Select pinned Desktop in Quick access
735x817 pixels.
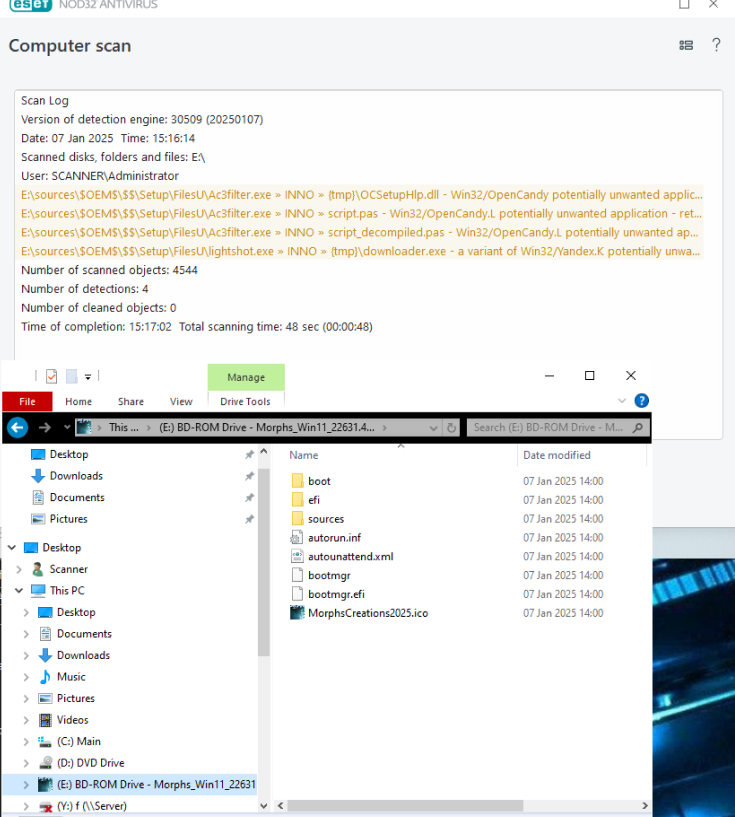click(x=69, y=454)
